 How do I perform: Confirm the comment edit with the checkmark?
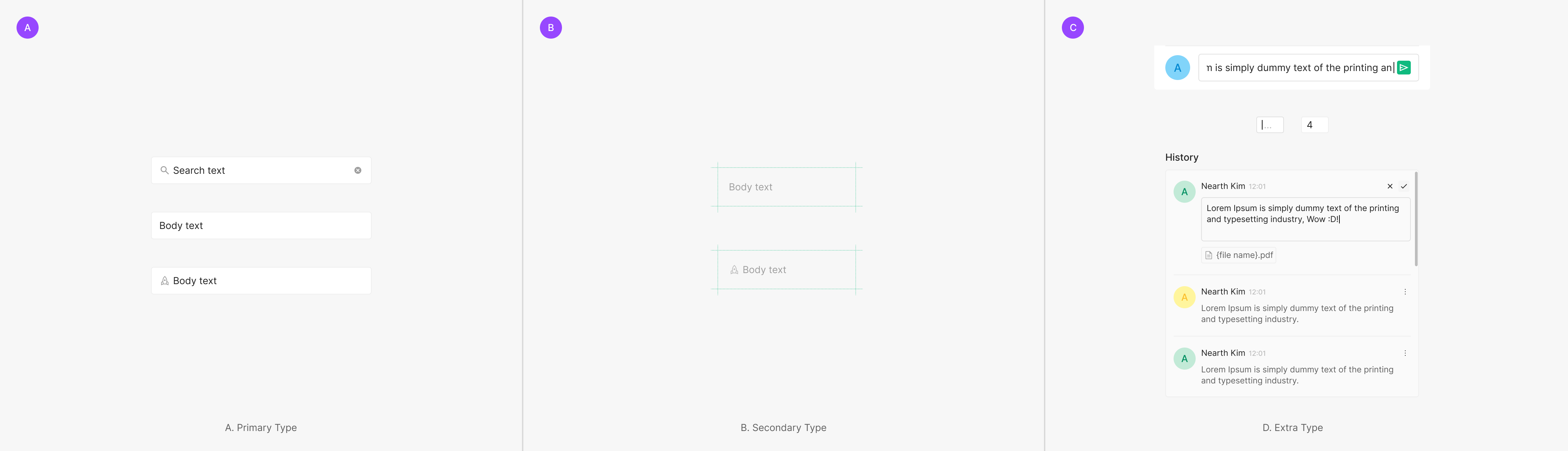[1404, 186]
